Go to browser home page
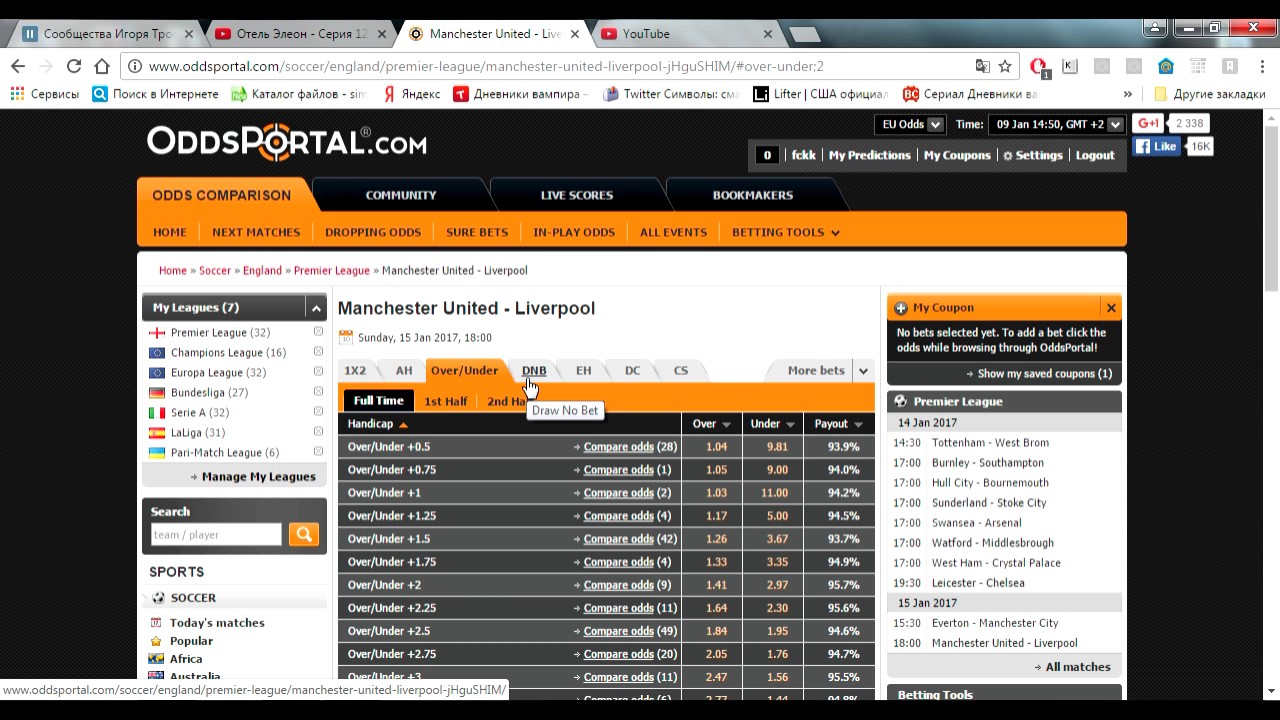Viewport: 1280px width, 720px height. click(101, 66)
